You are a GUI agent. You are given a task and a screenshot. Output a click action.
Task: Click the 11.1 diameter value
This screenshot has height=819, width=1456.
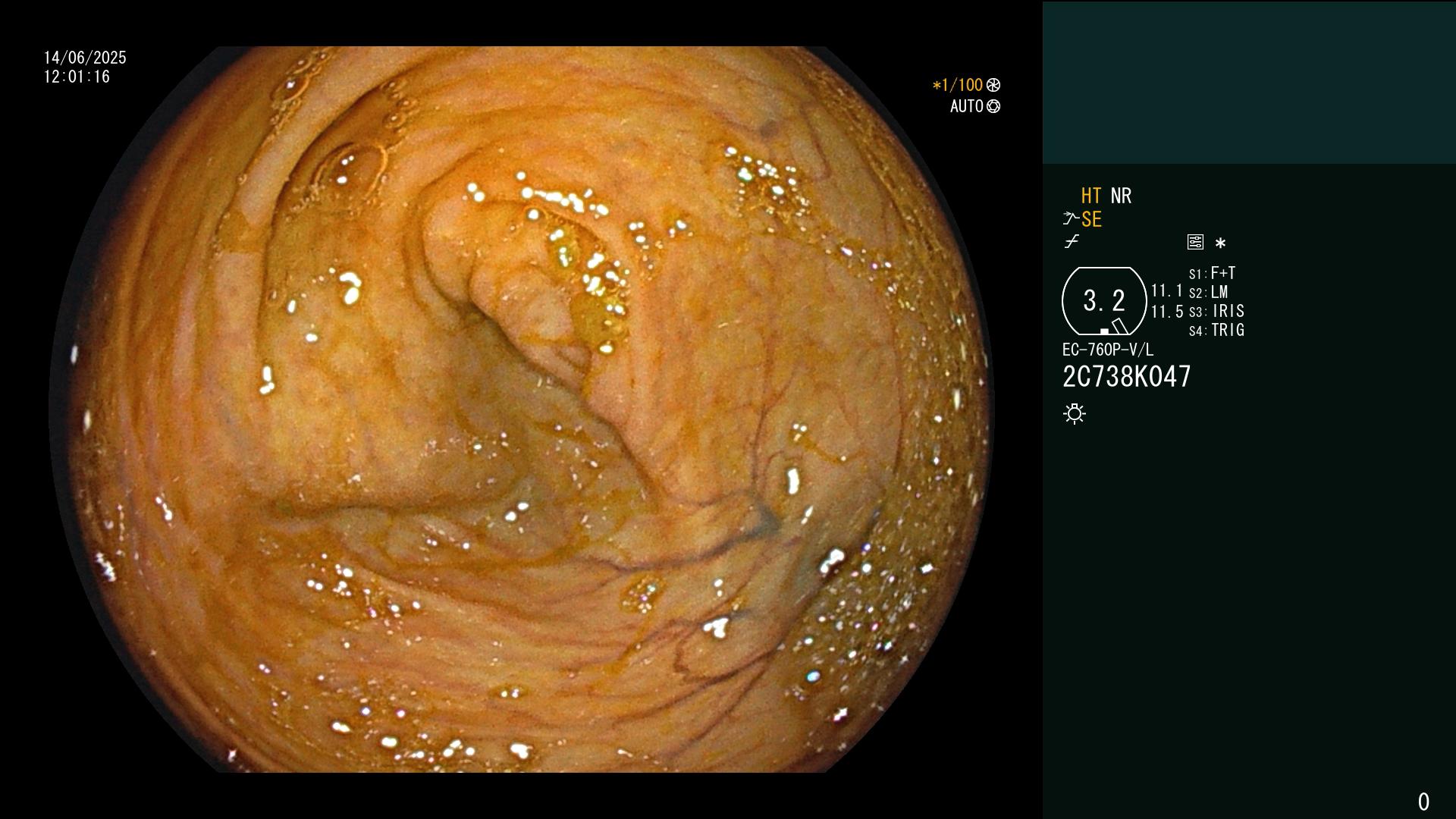coord(1167,291)
